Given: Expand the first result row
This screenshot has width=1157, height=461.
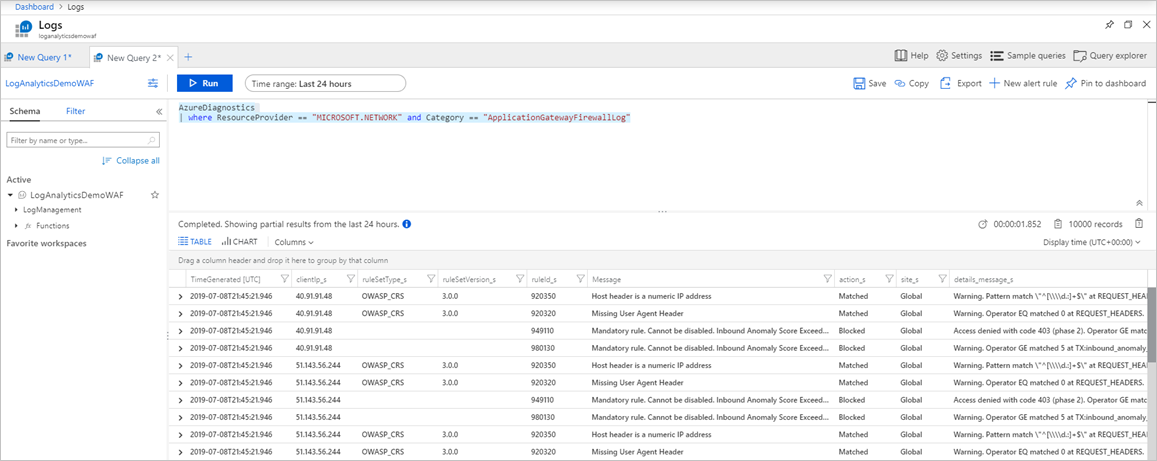Looking at the screenshot, I should click(x=181, y=297).
